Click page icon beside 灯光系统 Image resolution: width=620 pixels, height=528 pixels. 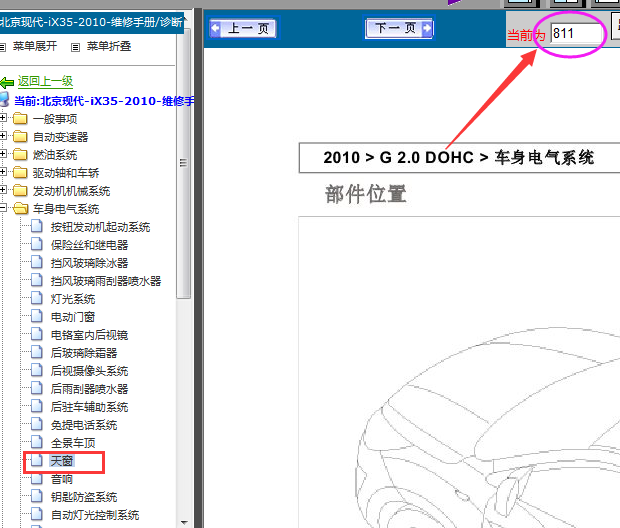(37, 298)
